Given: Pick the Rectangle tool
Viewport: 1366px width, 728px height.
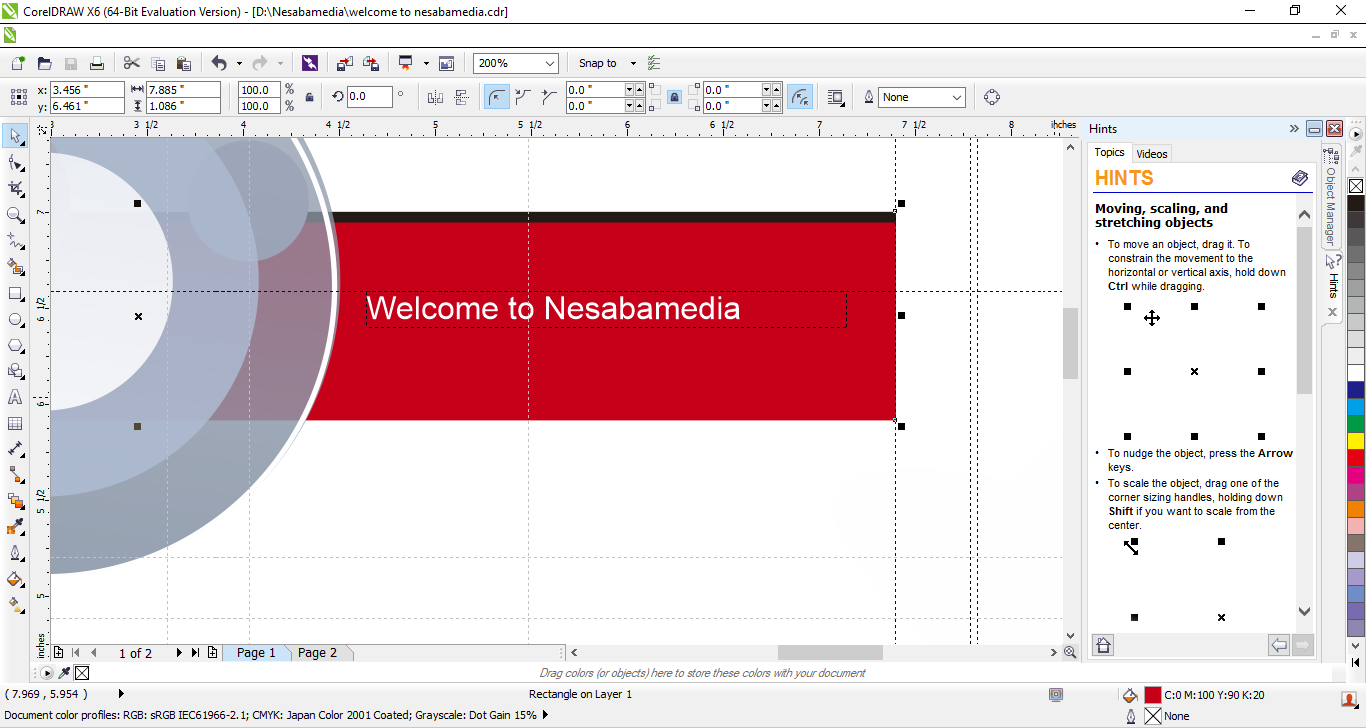Looking at the screenshot, I should 15,294.
